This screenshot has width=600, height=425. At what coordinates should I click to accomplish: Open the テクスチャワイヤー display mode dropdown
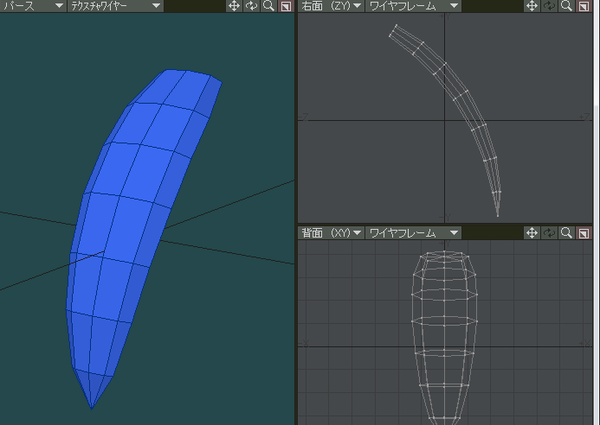tap(116, 6)
